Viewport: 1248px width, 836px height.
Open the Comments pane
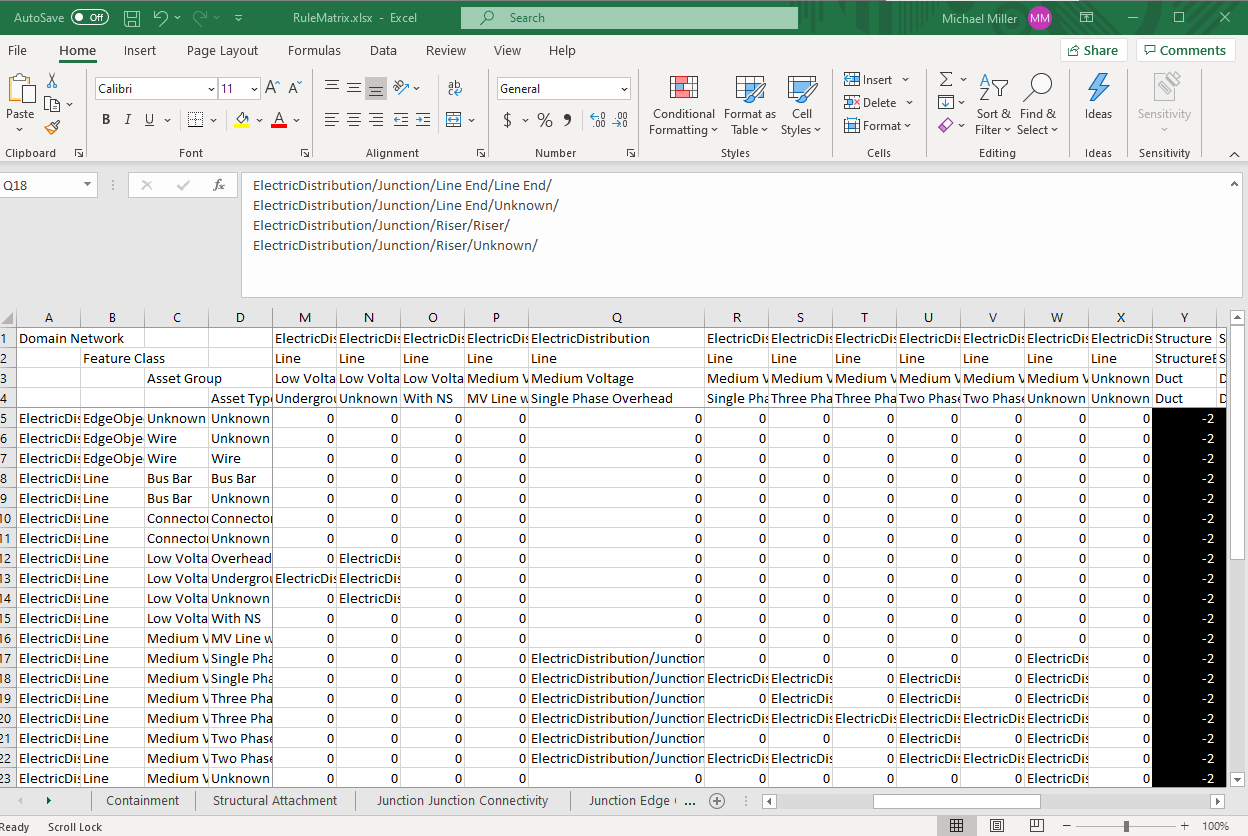[1185, 50]
